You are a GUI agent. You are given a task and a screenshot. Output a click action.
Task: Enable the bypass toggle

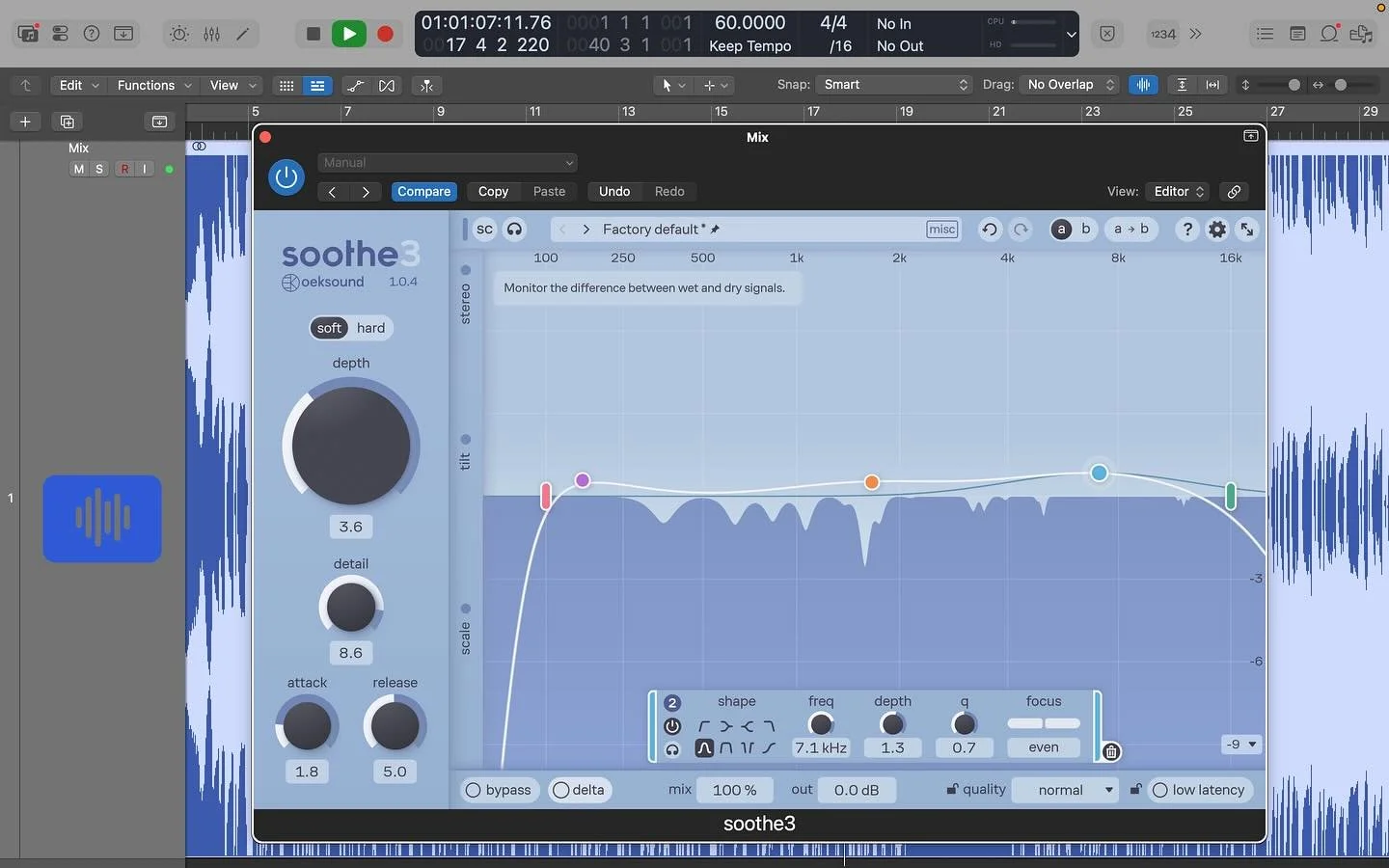(x=499, y=790)
